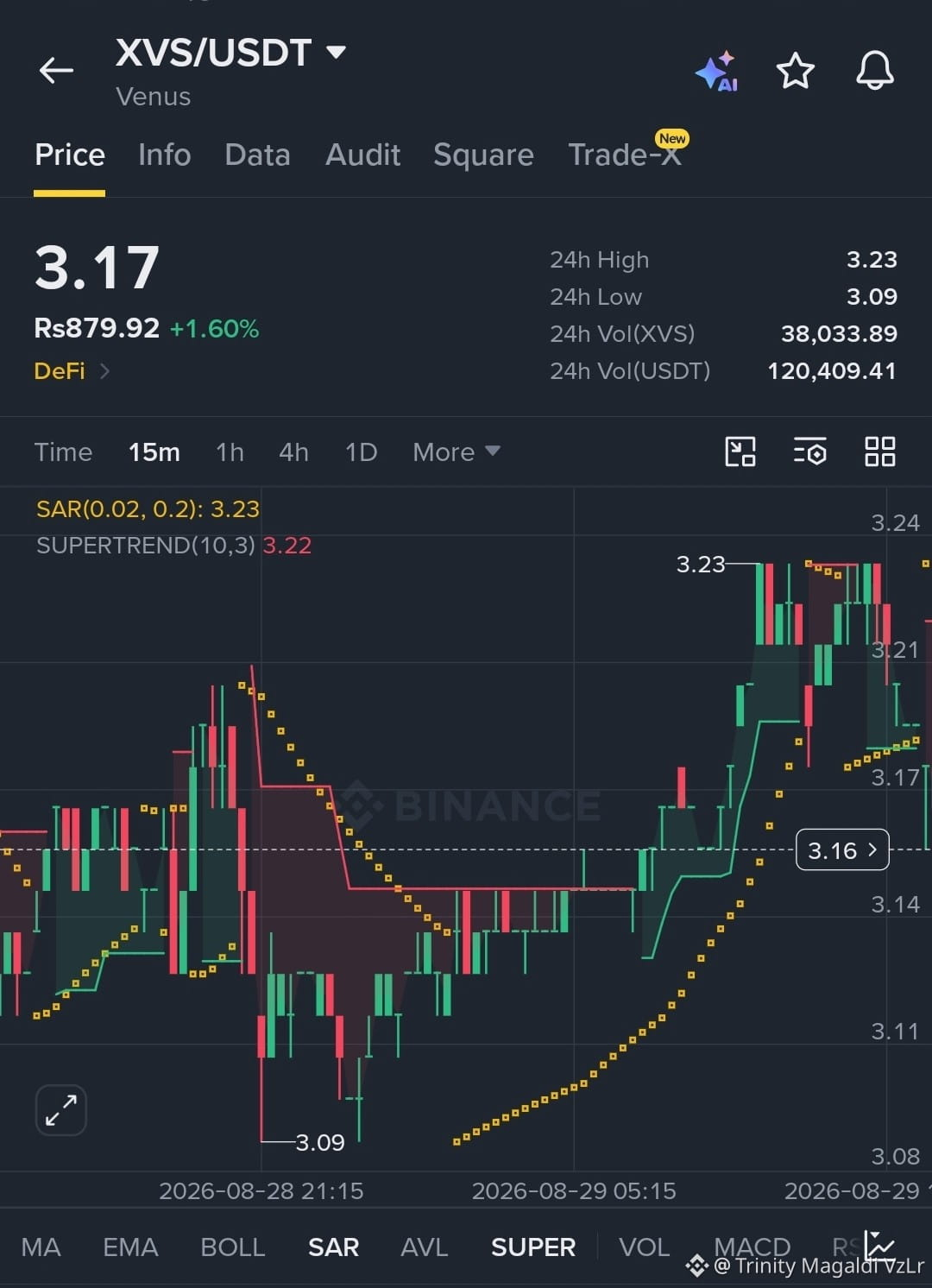Toggle the VOL indicator
The height and width of the screenshot is (1288, 932).
click(x=644, y=1247)
